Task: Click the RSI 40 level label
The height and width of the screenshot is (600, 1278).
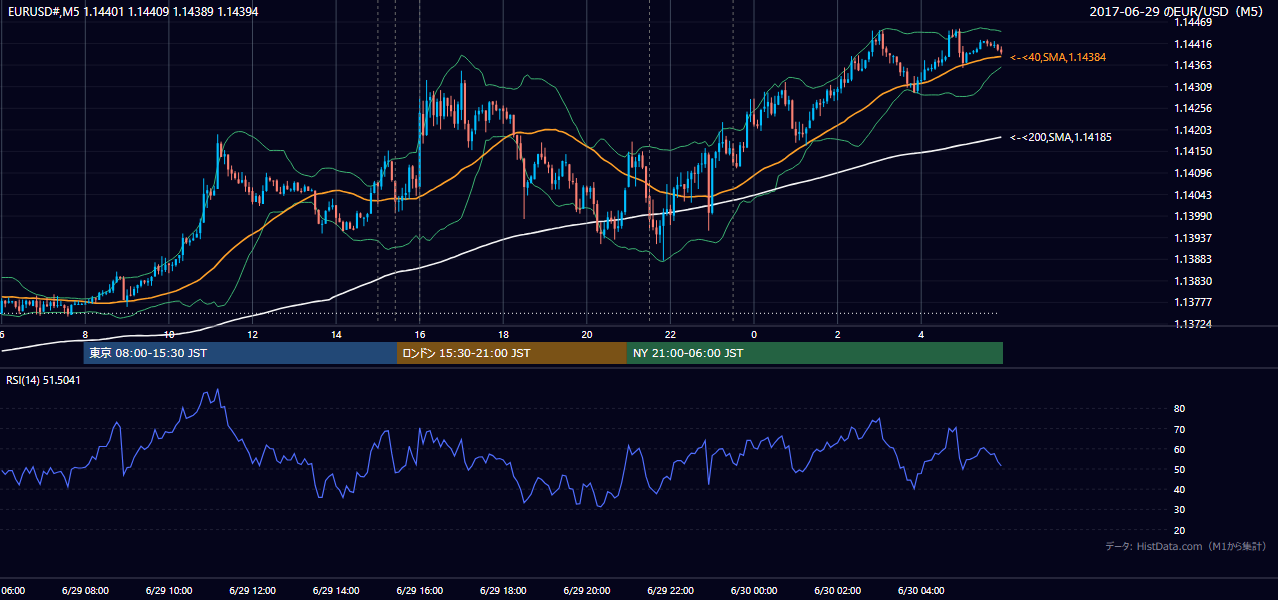Action: click(x=1179, y=490)
